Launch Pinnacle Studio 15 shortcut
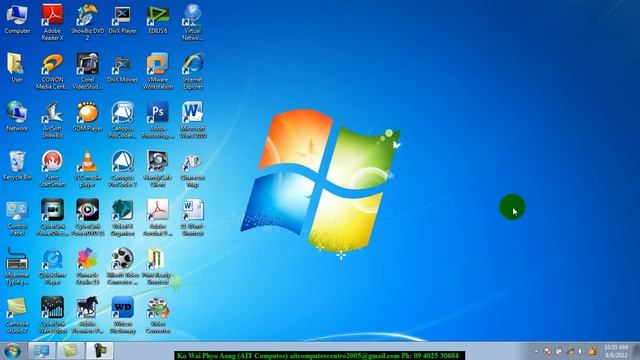 (x=87, y=266)
